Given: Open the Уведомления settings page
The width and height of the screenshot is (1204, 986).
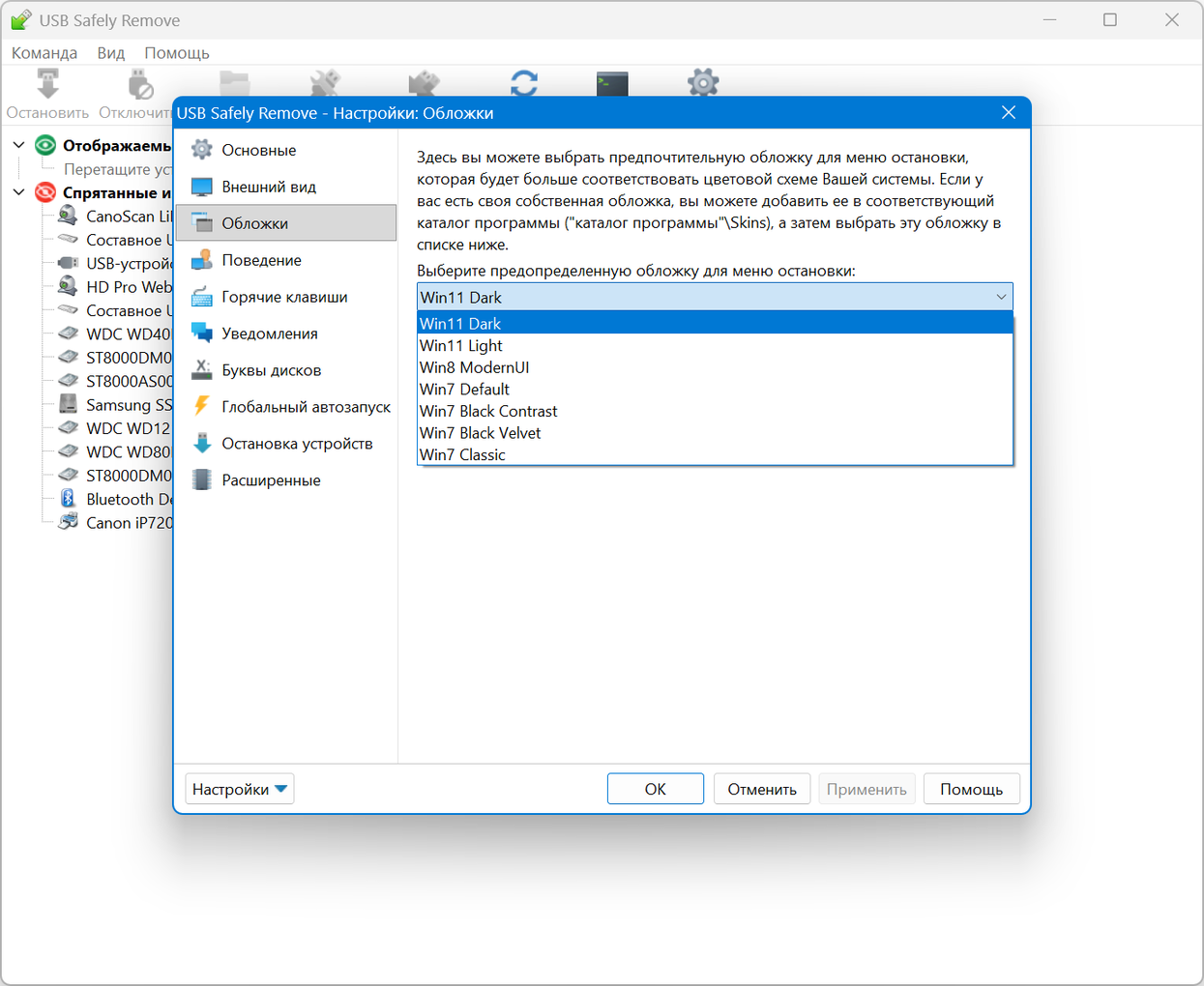Looking at the screenshot, I should point(286,333).
